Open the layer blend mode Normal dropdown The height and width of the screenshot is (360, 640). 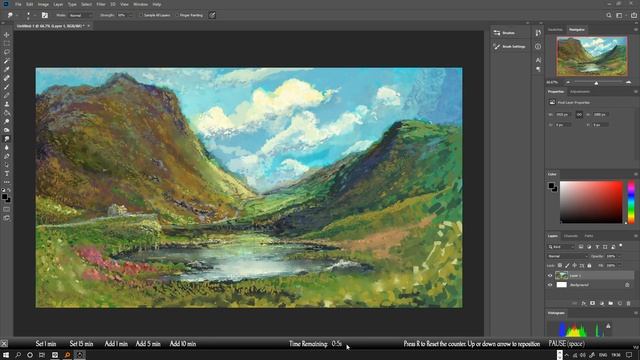[x=567, y=256]
